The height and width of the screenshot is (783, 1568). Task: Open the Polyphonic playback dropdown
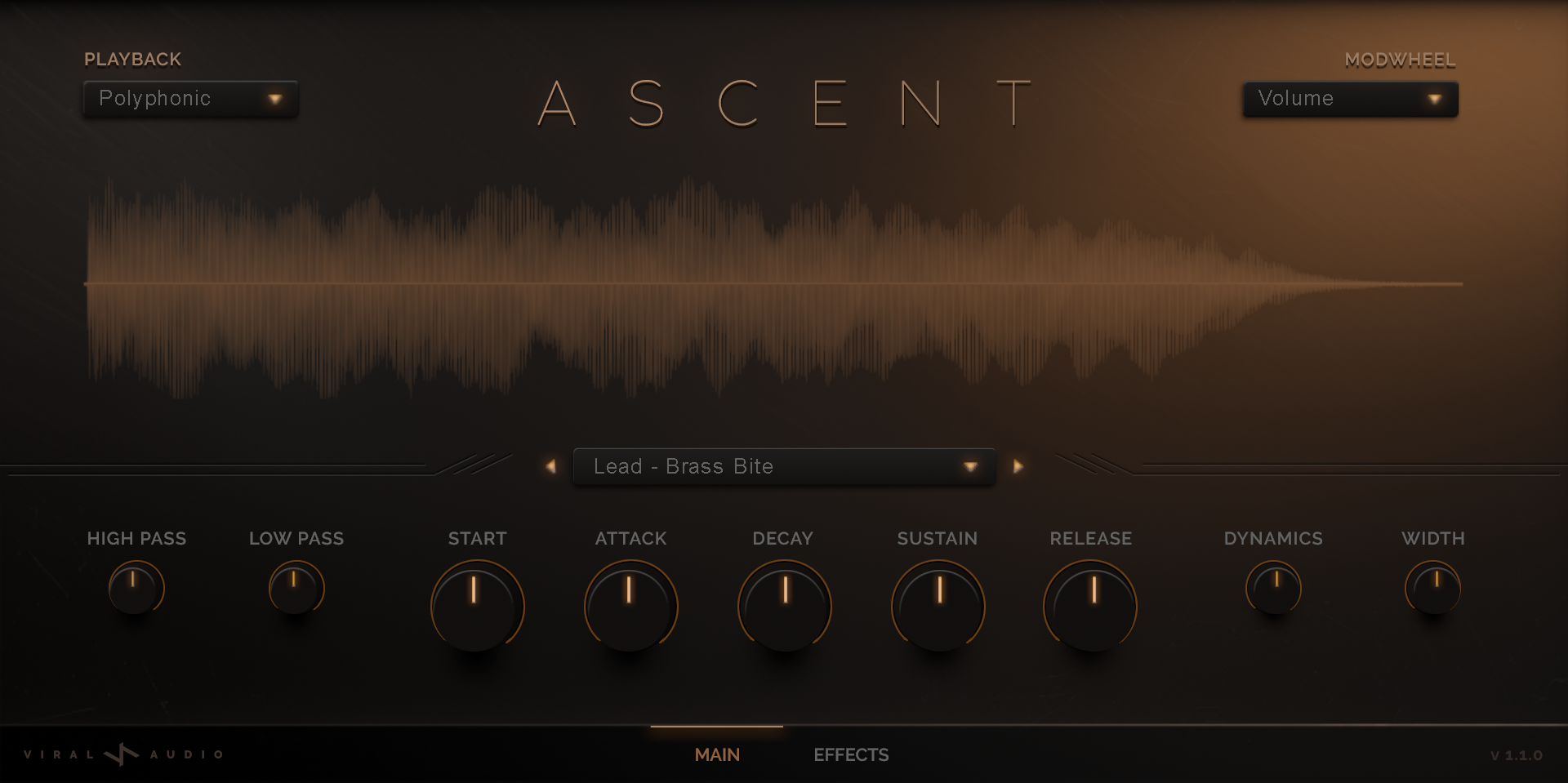point(189,99)
